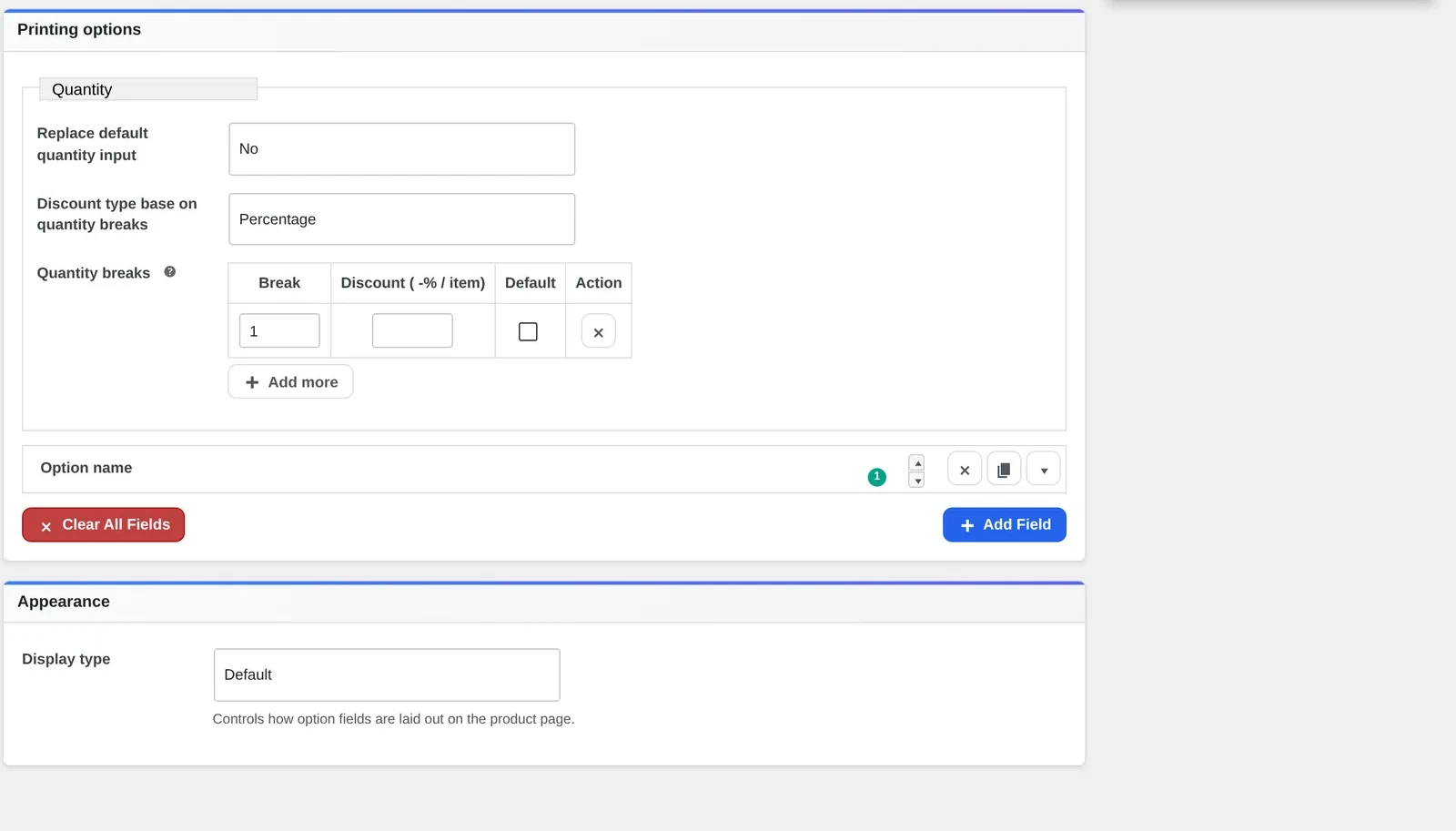
Task: Delete the Option name field
Action: coord(965,470)
